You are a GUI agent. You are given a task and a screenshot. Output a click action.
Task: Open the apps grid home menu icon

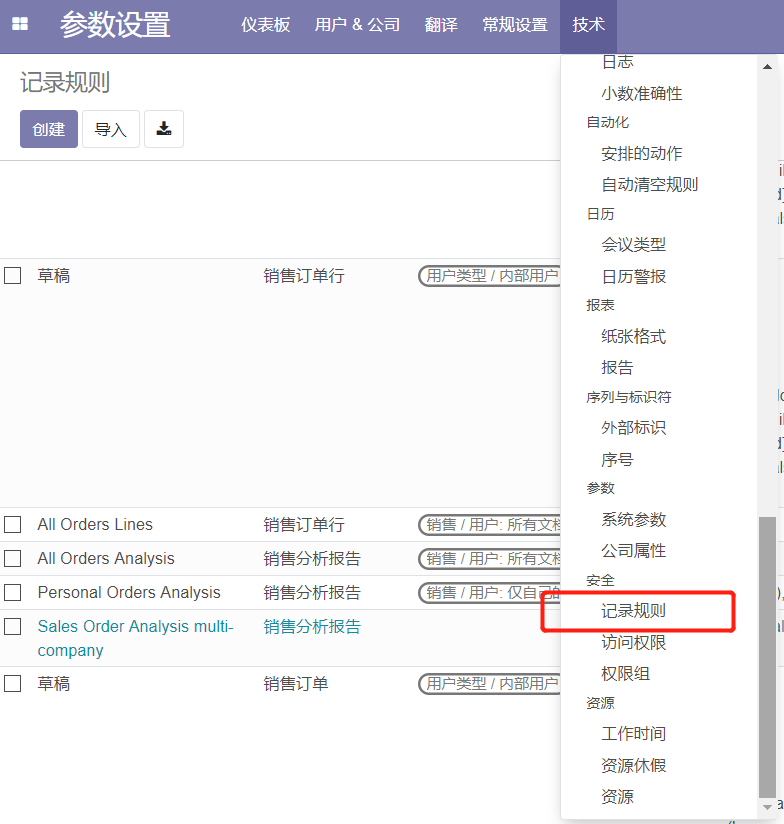click(x=20, y=25)
